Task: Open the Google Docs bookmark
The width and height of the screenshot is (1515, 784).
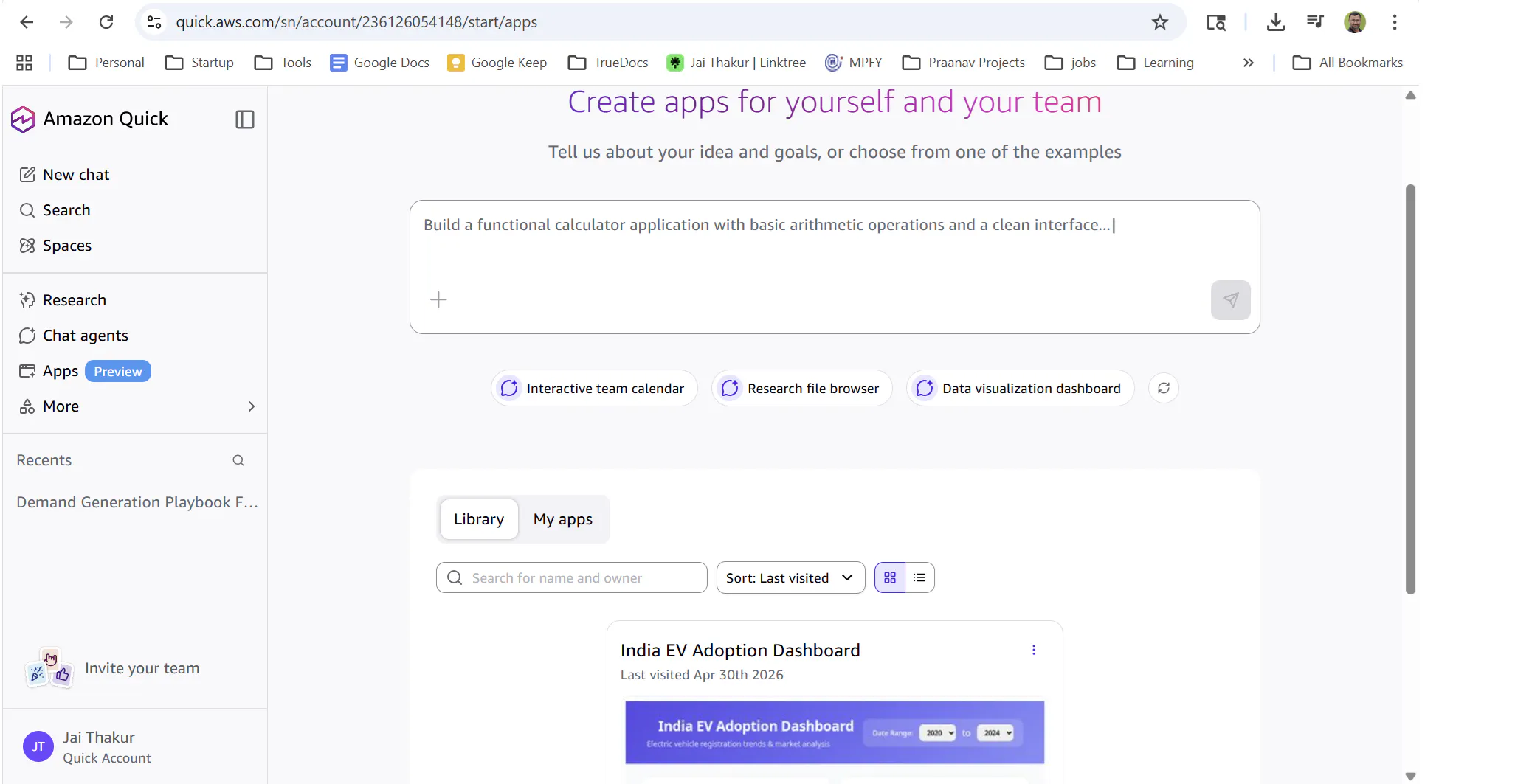Action: [380, 63]
